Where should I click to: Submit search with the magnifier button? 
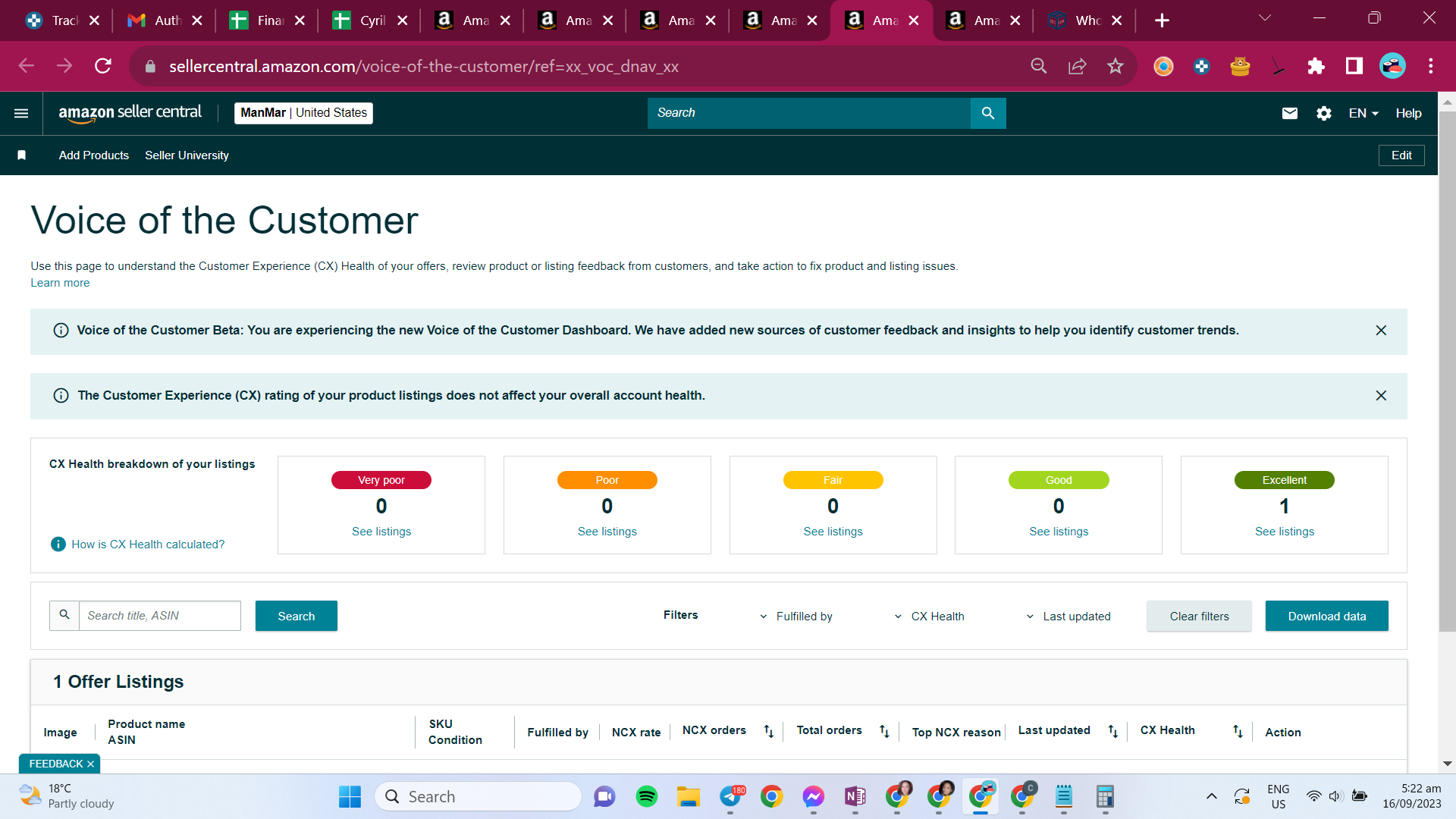[x=988, y=113]
